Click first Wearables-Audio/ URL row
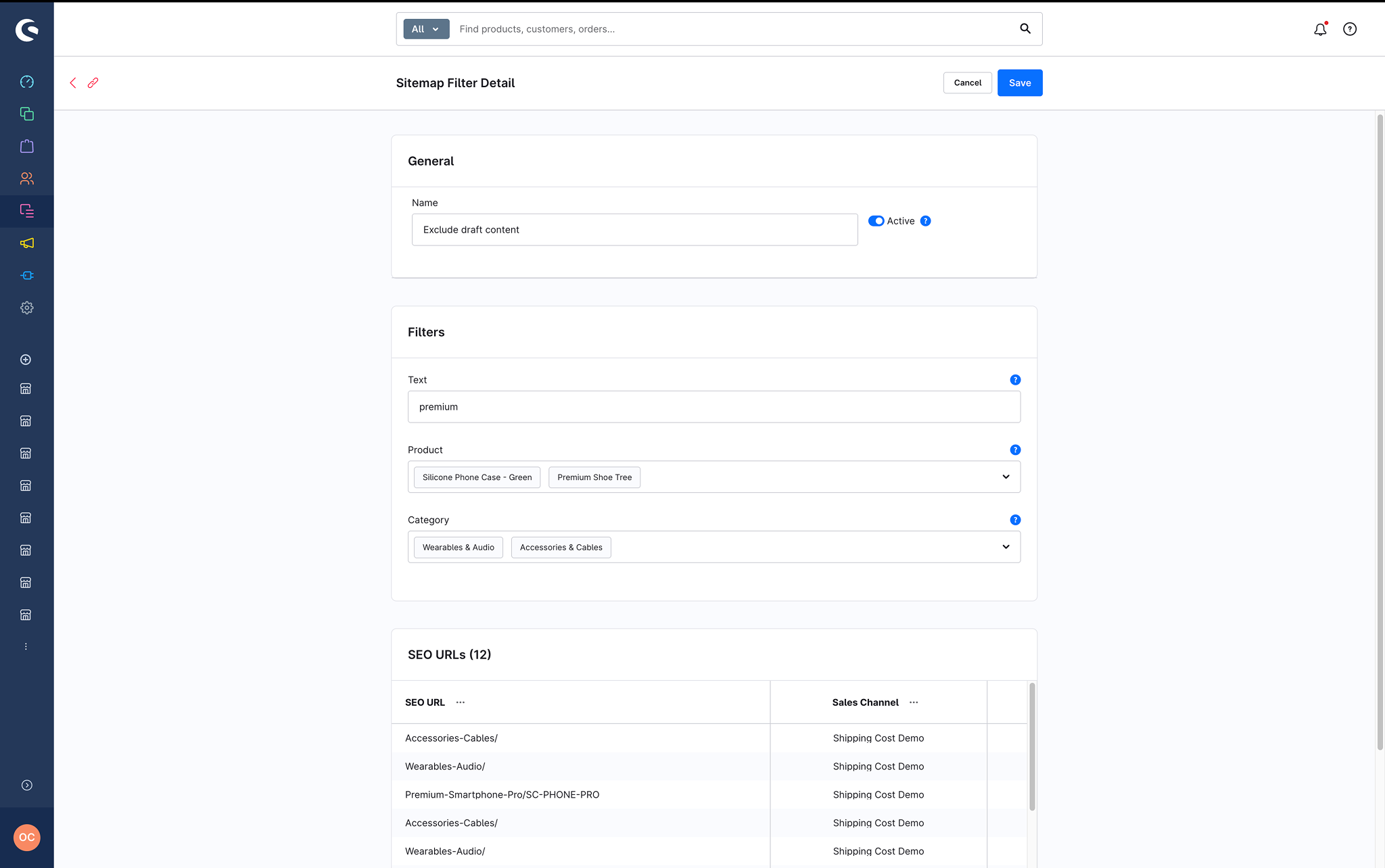 [x=709, y=767]
